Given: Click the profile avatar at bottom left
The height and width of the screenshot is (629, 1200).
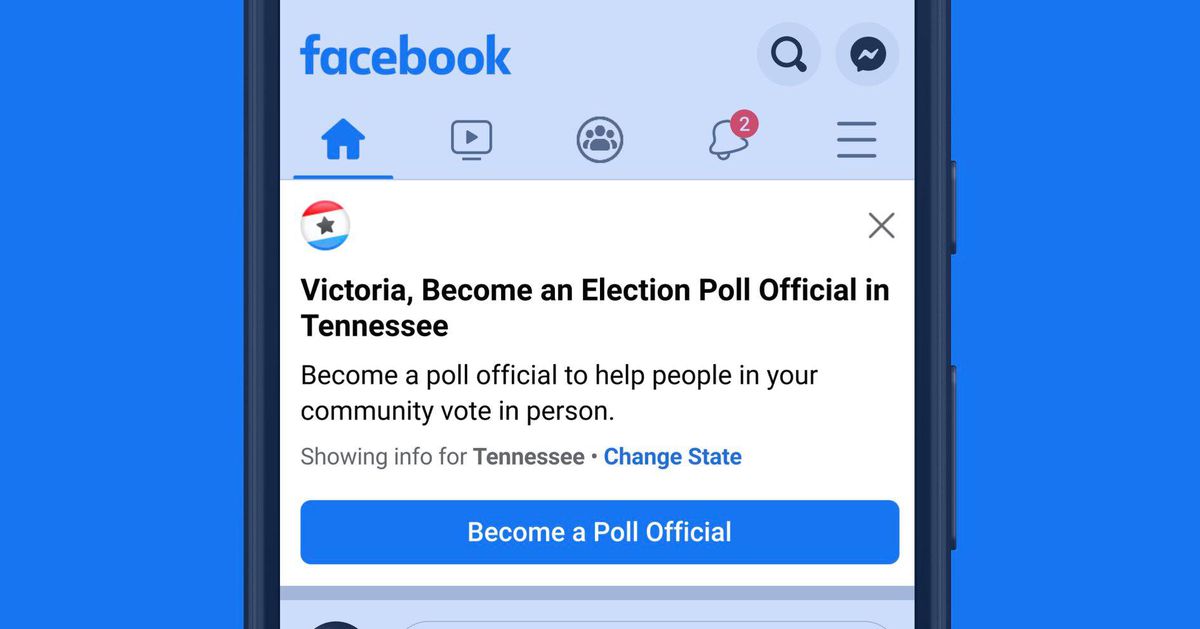Looking at the screenshot, I should 336,625.
